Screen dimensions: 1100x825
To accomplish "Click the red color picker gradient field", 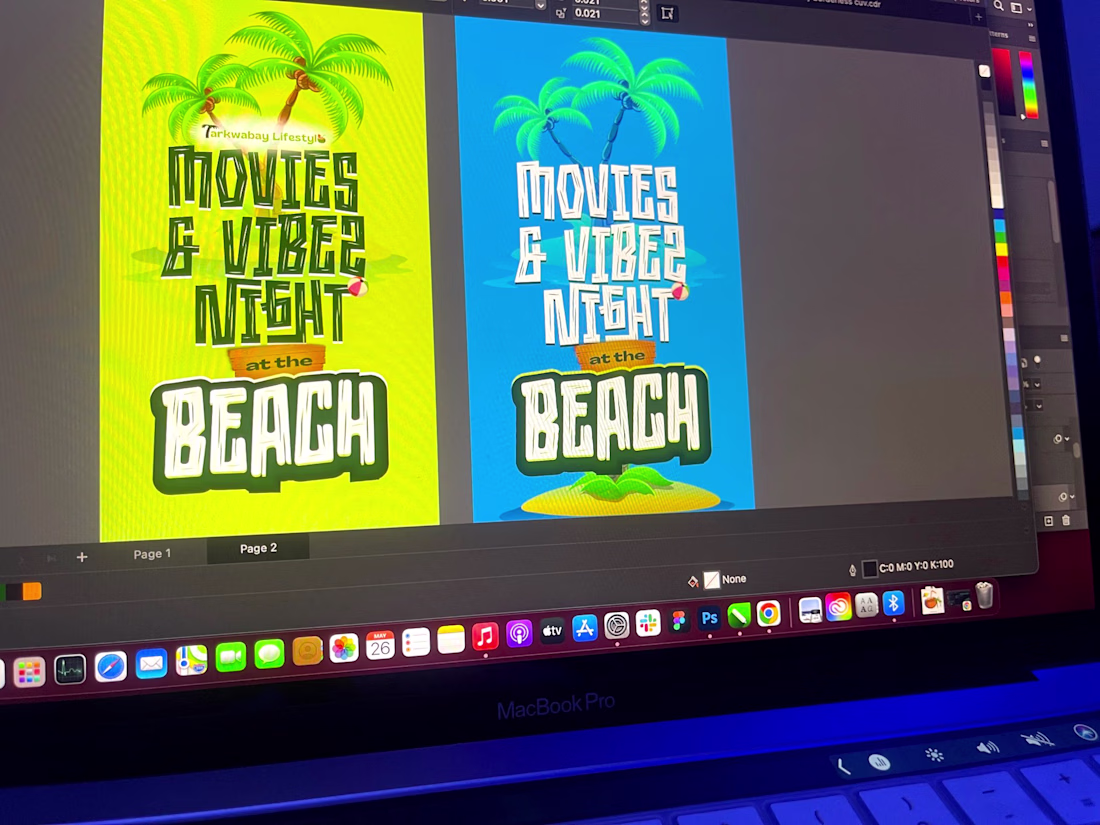I will click(1004, 81).
